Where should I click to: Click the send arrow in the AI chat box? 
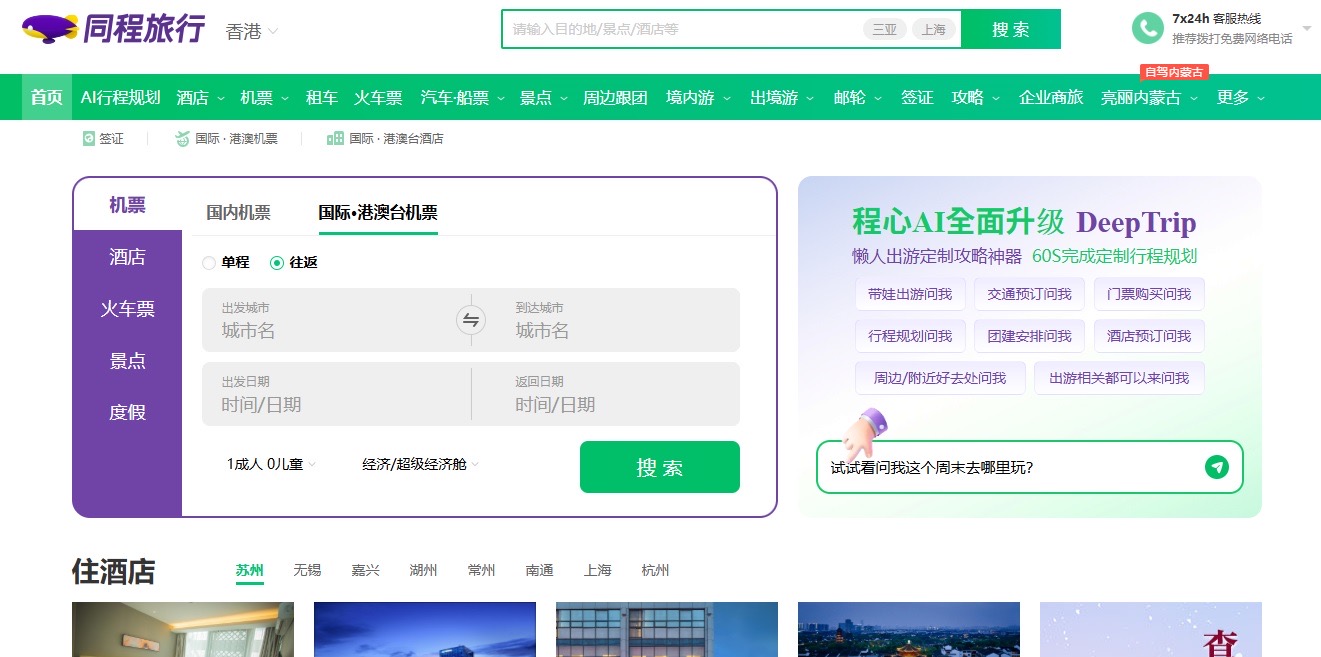(1216, 467)
